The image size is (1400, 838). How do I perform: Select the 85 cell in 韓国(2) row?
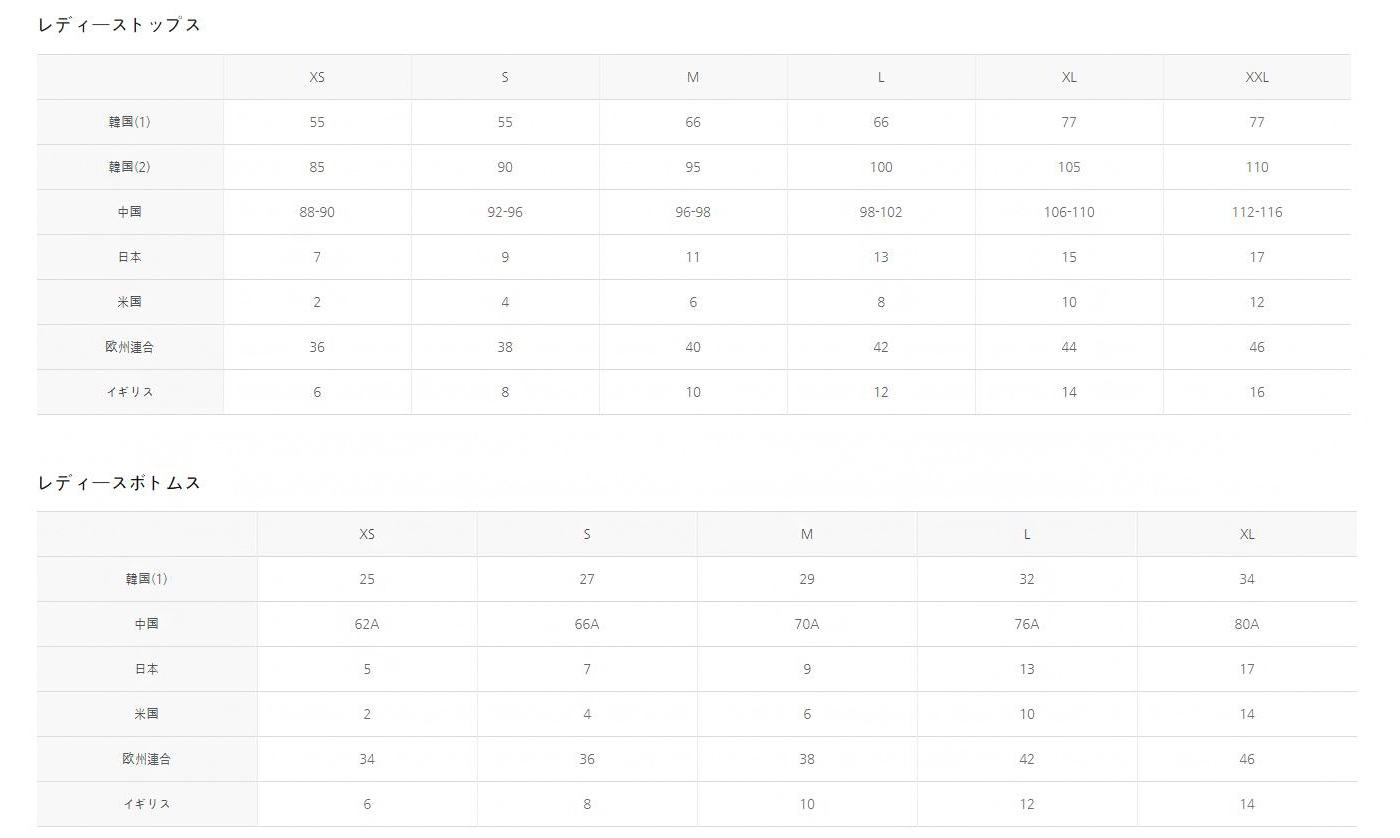pos(317,167)
